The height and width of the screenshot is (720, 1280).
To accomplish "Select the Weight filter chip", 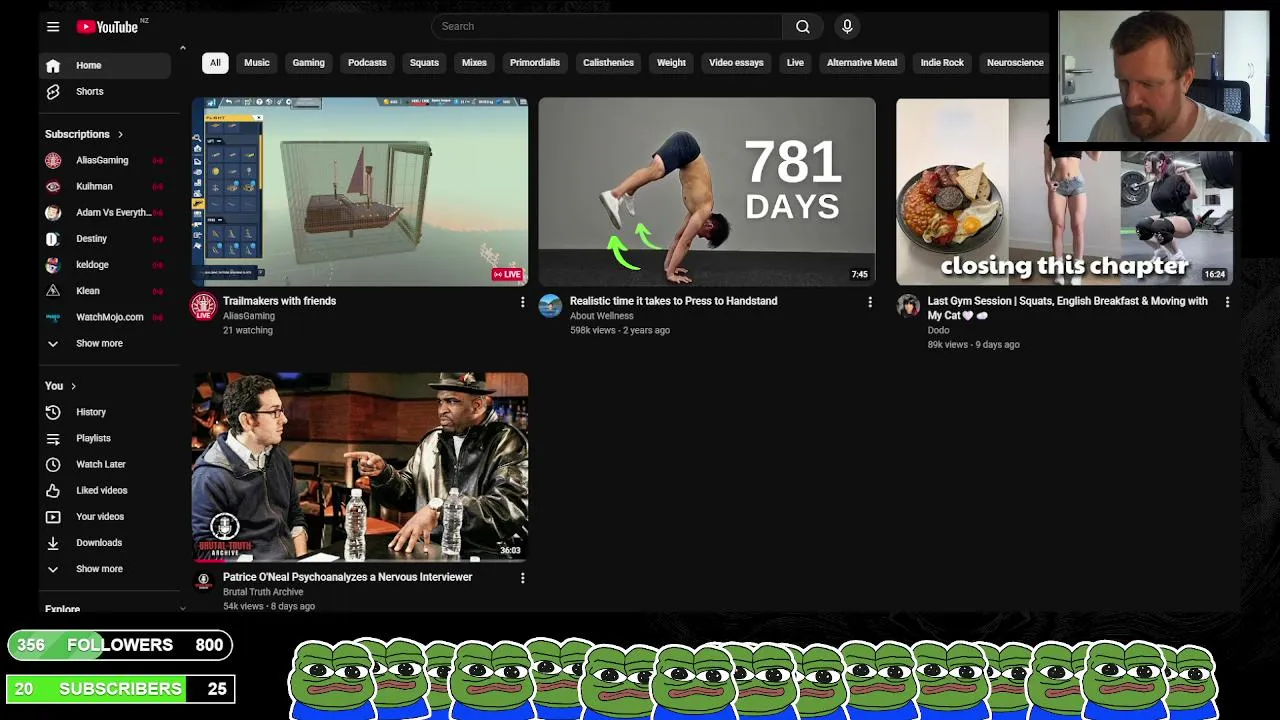I will point(671,62).
